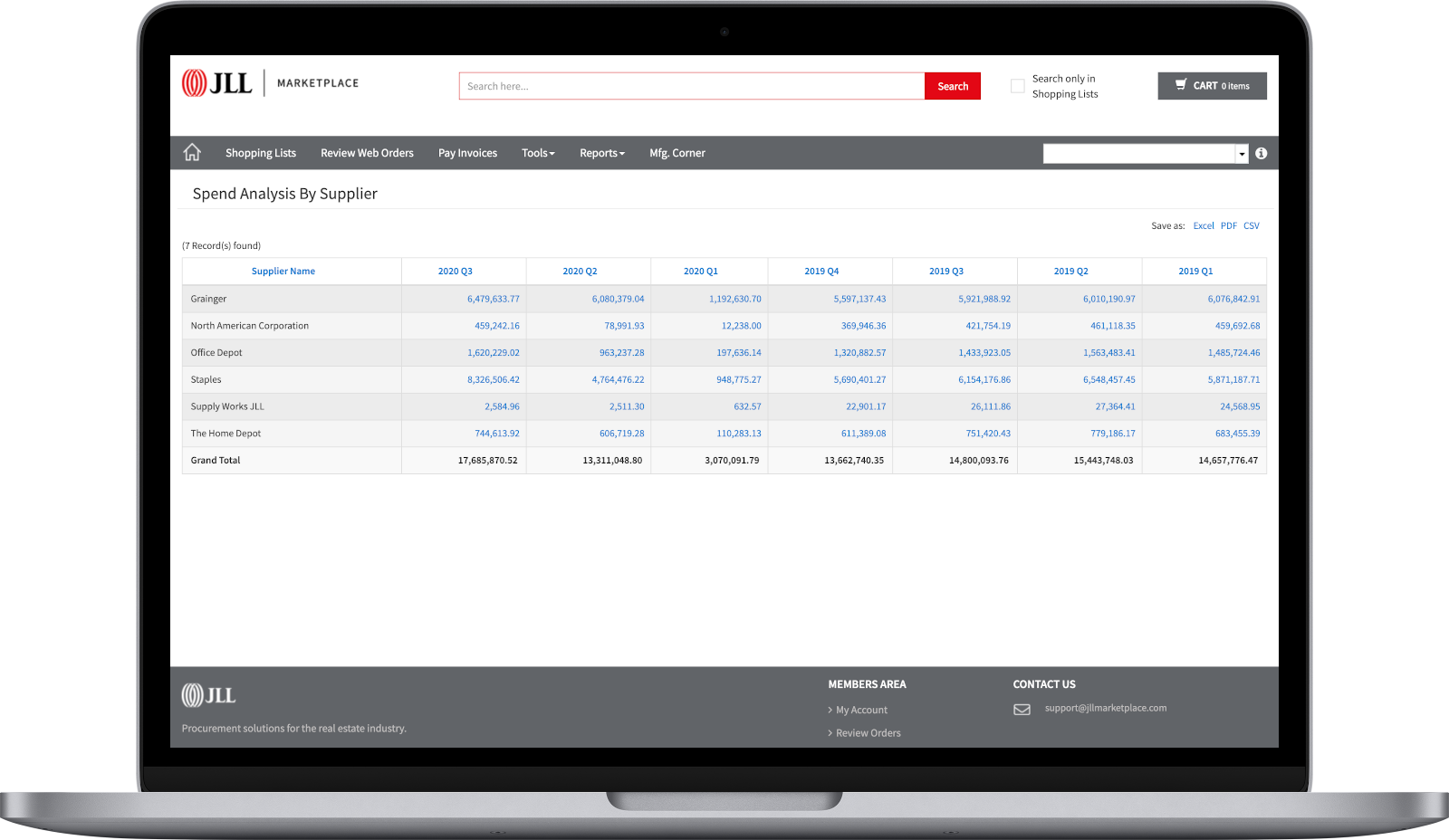
Task: Focus the Search here input field
Action: [x=692, y=86]
